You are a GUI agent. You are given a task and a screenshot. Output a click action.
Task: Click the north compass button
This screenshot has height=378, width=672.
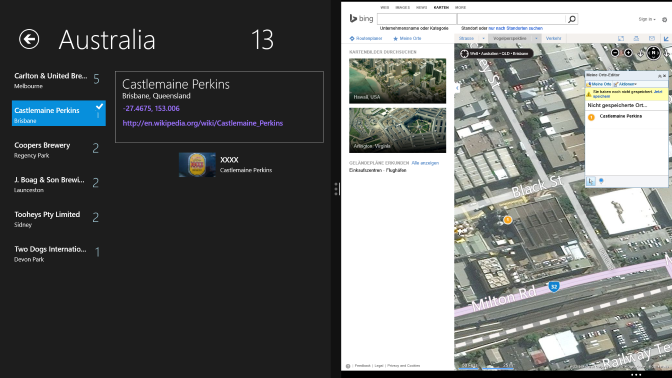(653, 53)
